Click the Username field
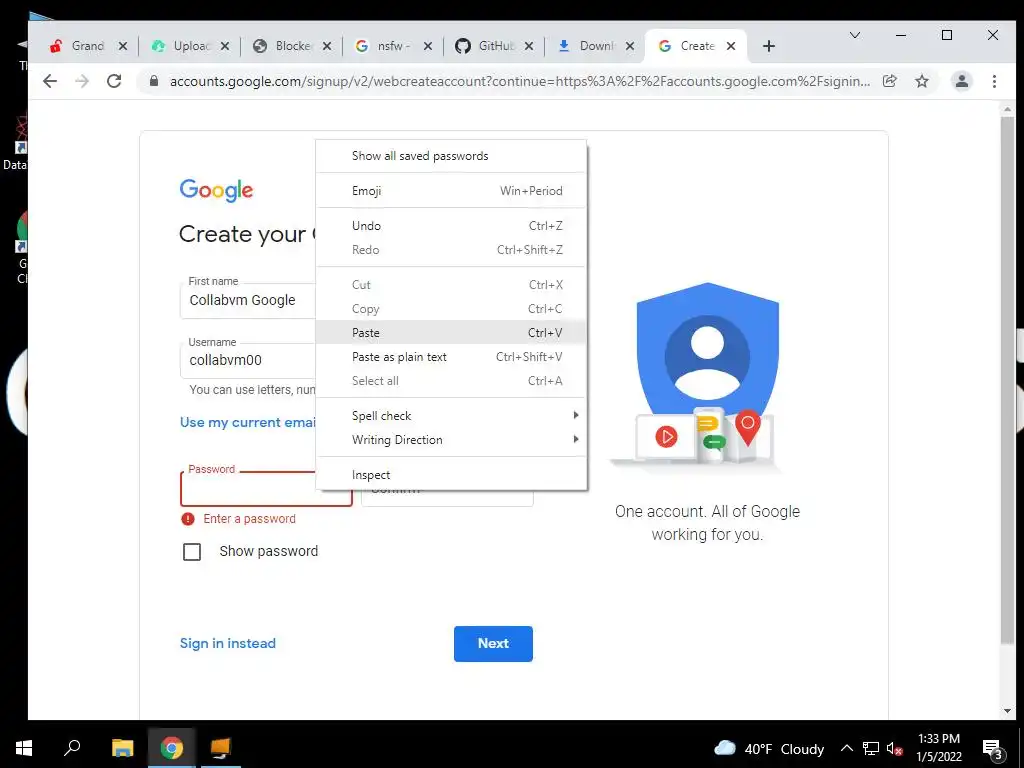Viewport: 1024px width, 768px height. (248, 360)
